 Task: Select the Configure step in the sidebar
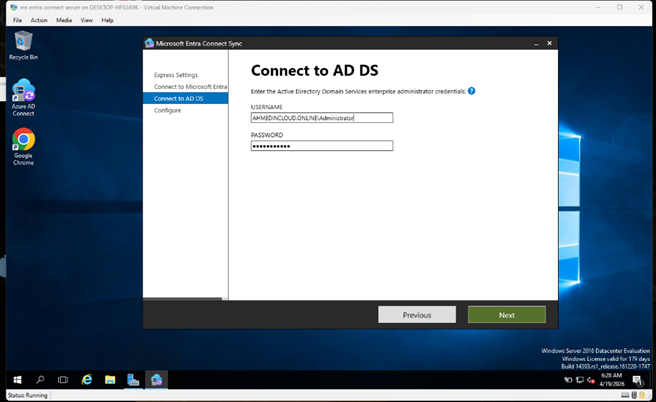(168, 110)
